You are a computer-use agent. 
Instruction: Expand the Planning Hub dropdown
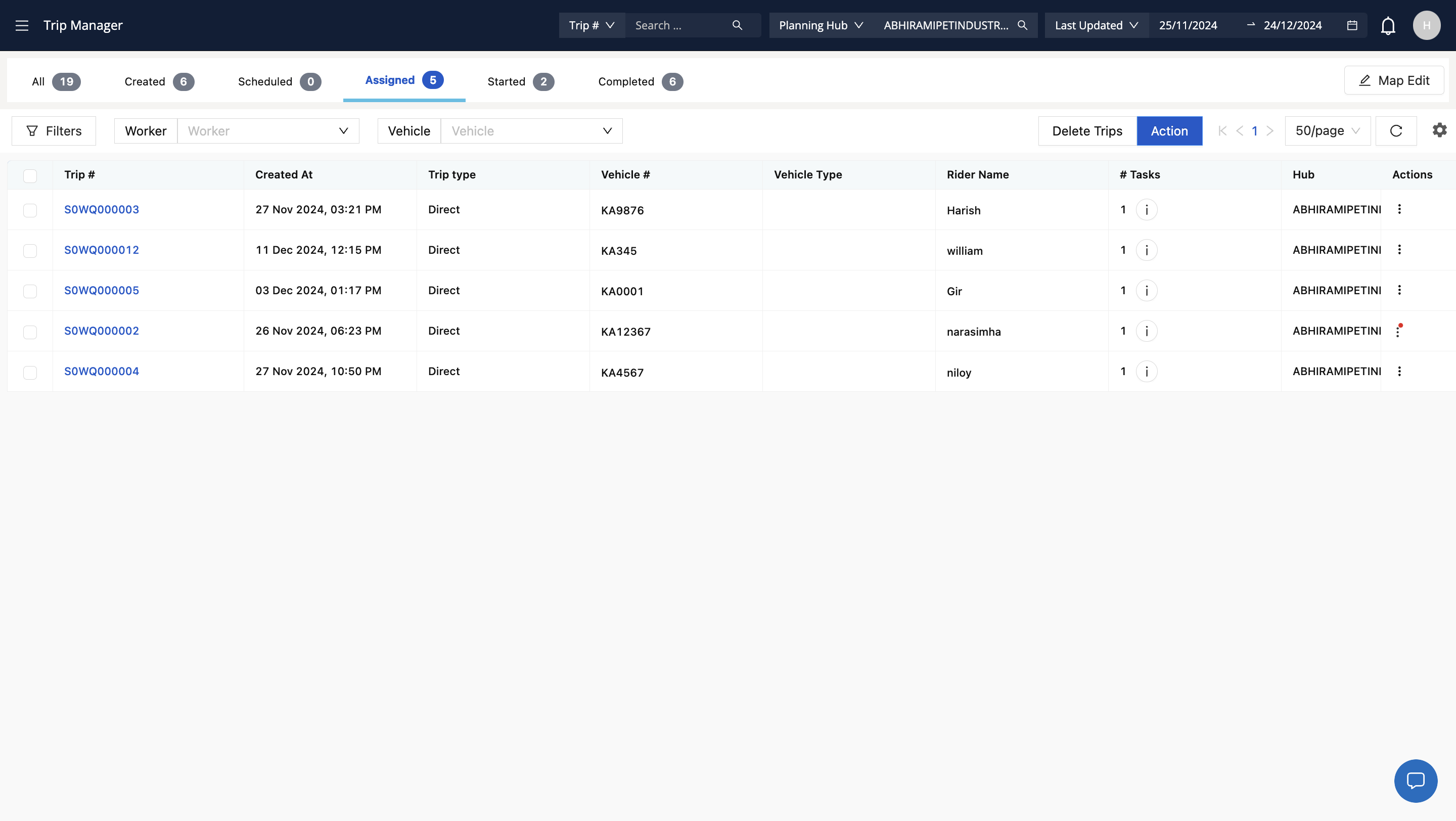pos(821,25)
